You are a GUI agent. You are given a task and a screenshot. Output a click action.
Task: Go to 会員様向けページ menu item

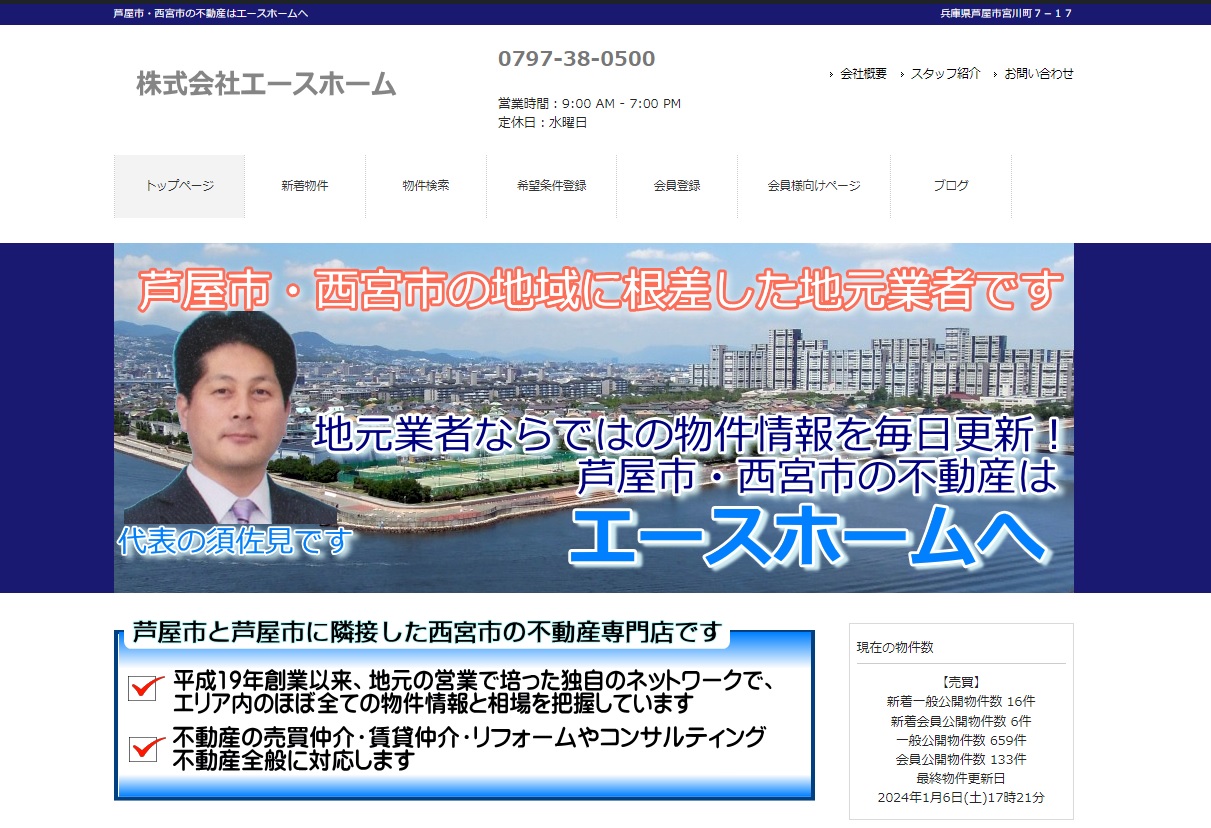click(814, 186)
